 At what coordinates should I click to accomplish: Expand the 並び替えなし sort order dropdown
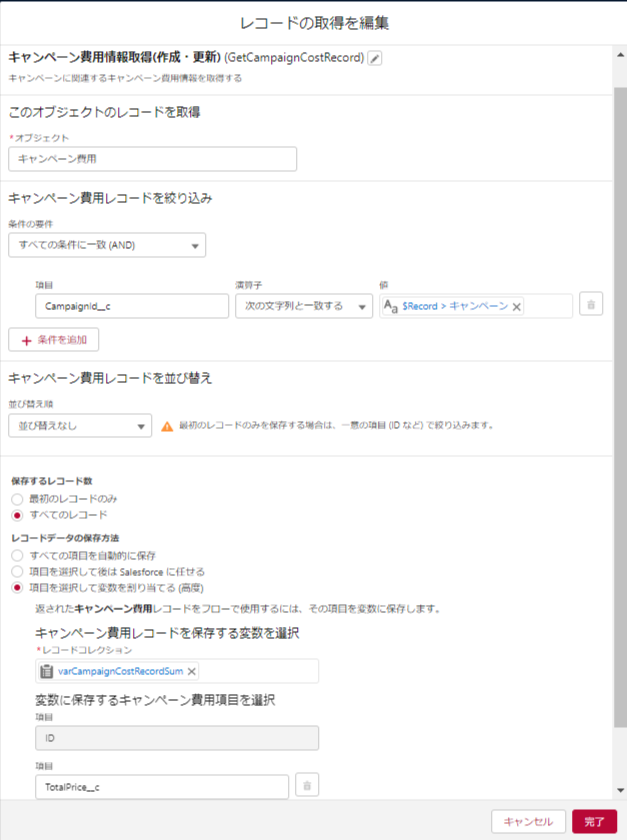pos(79,426)
